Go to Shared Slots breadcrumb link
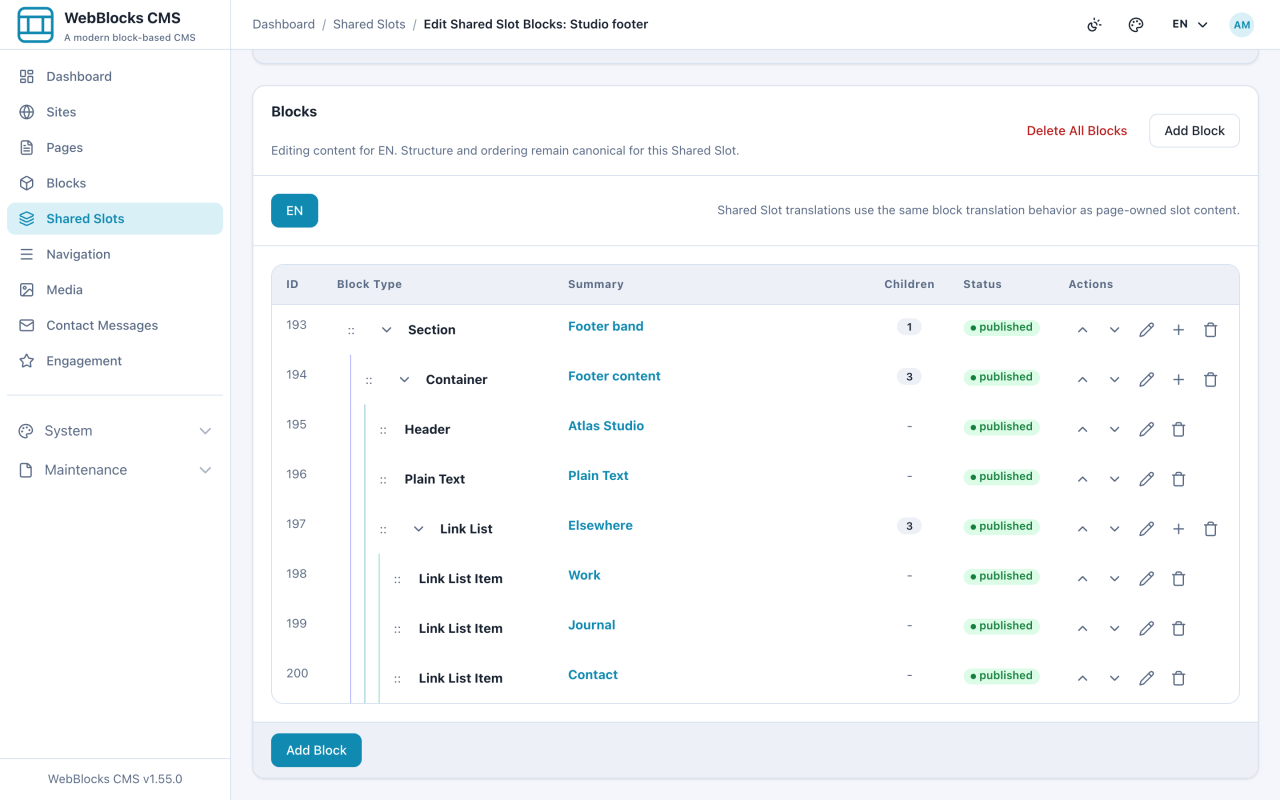Image resolution: width=1280 pixels, height=800 pixels. point(369,24)
